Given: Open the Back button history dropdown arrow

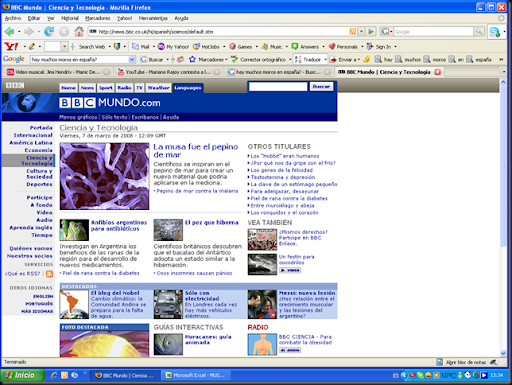Looking at the screenshot, I should (x=19, y=32).
